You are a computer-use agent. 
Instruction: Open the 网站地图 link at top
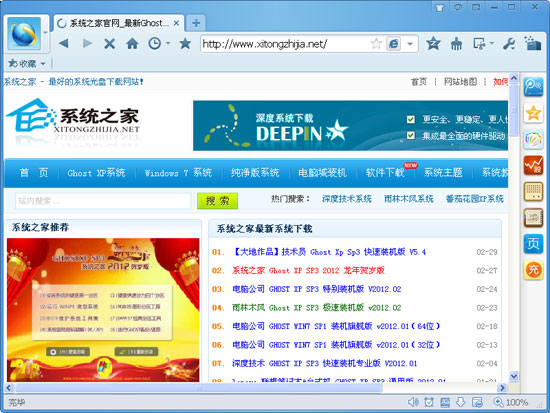point(460,82)
